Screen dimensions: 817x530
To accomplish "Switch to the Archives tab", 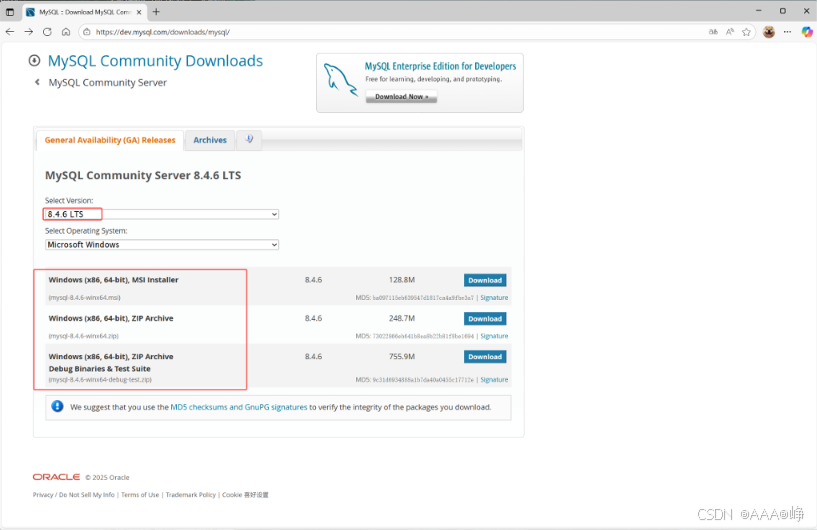I will pos(210,140).
